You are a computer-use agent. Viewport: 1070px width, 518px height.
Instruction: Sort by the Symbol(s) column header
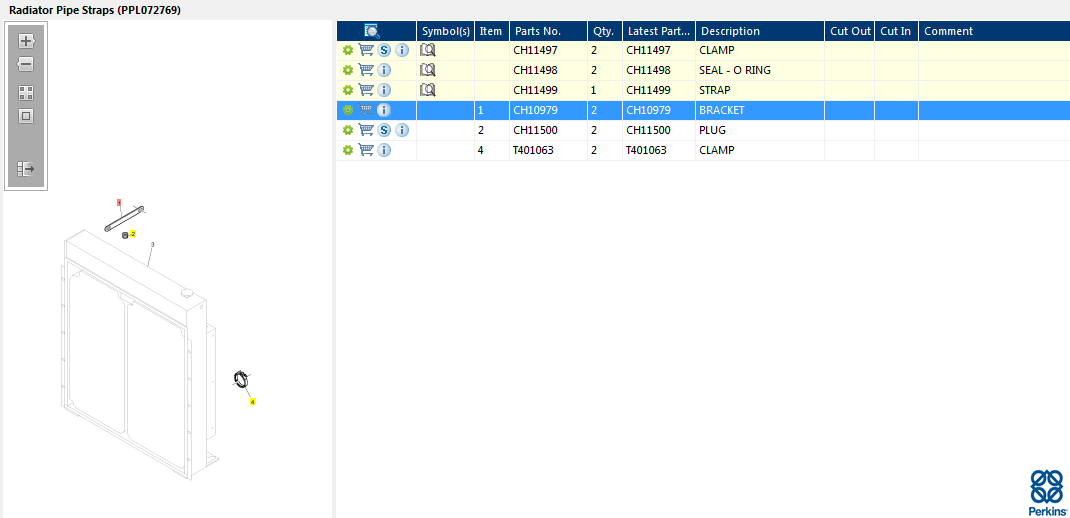click(446, 31)
